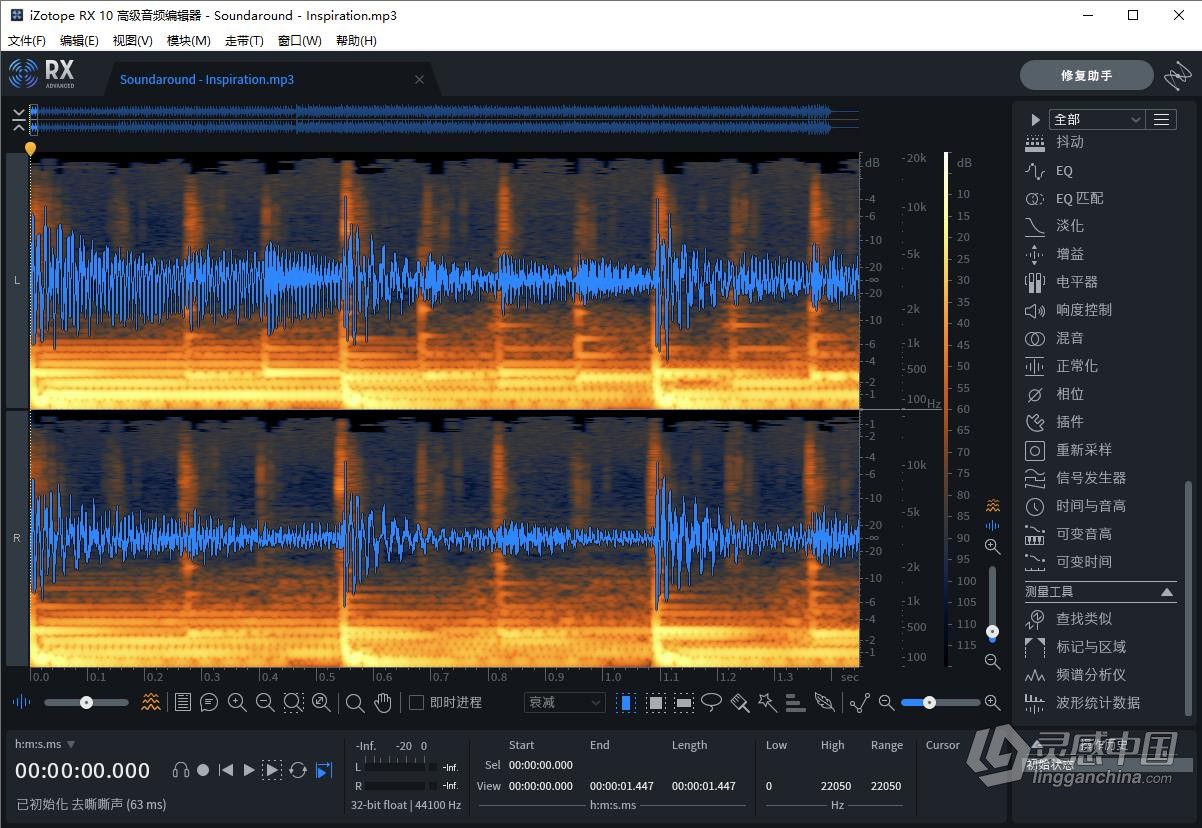The width and height of the screenshot is (1202, 828).
Task: Select the magic wand selection tool
Action: coord(767,702)
